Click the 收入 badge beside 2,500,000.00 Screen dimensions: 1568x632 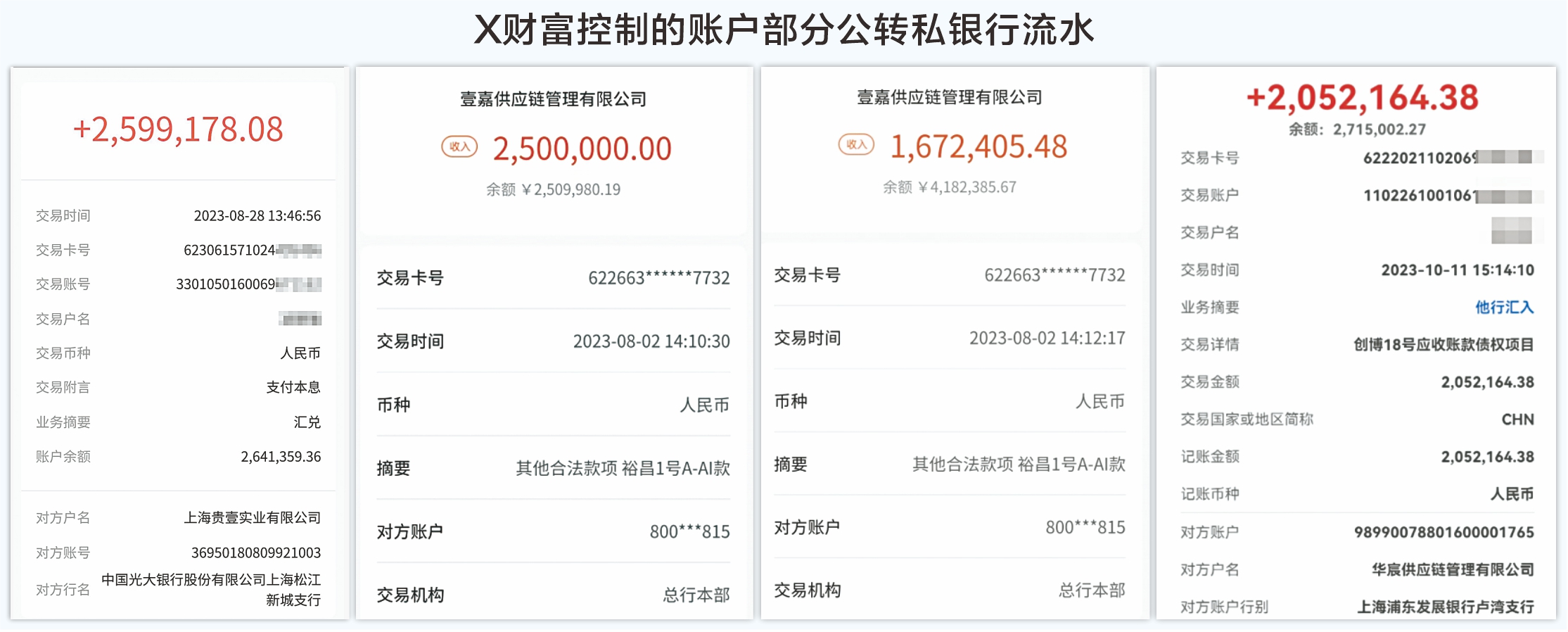pos(459,146)
